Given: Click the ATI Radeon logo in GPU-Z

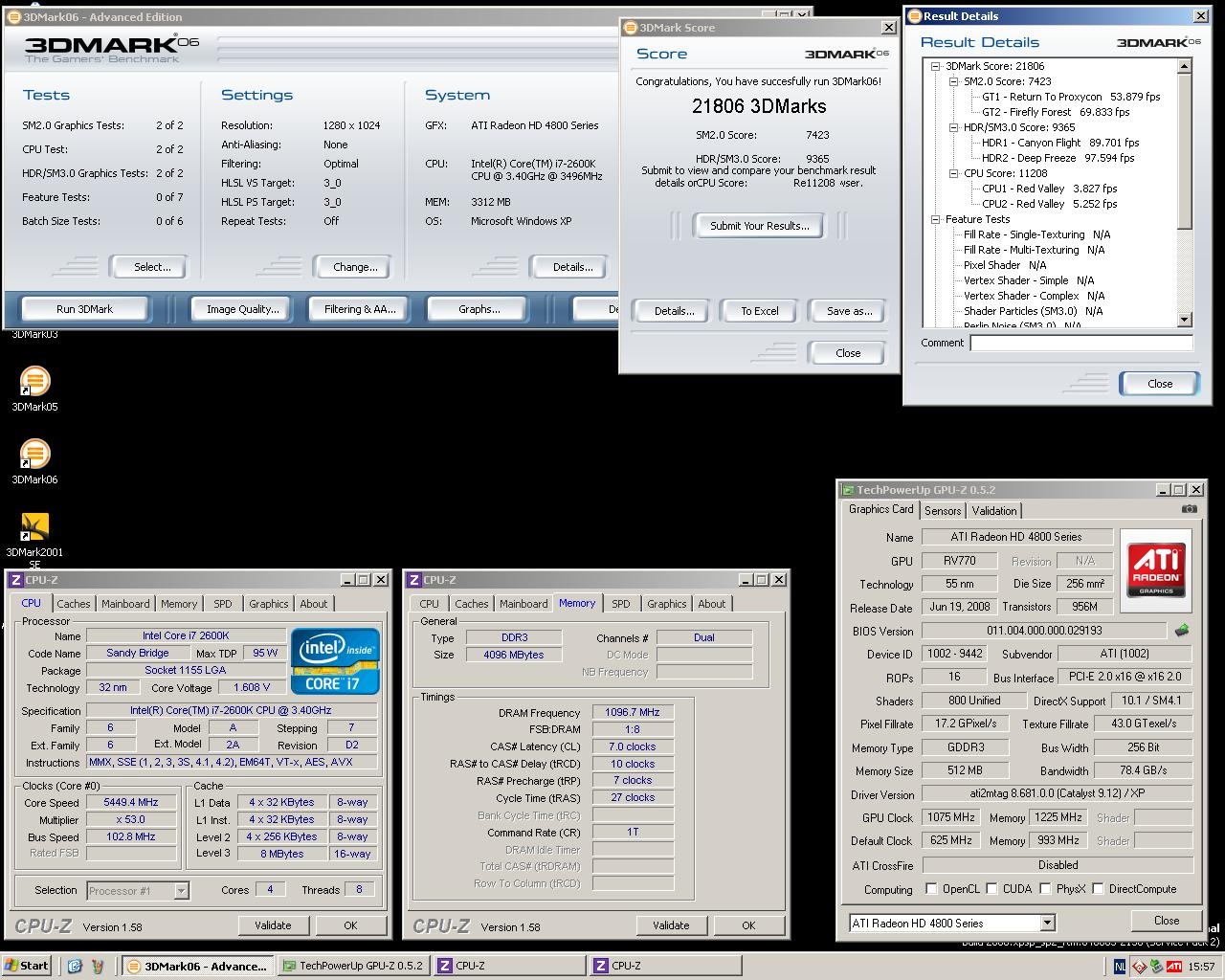Looking at the screenshot, I should pyautogui.click(x=1155, y=570).
